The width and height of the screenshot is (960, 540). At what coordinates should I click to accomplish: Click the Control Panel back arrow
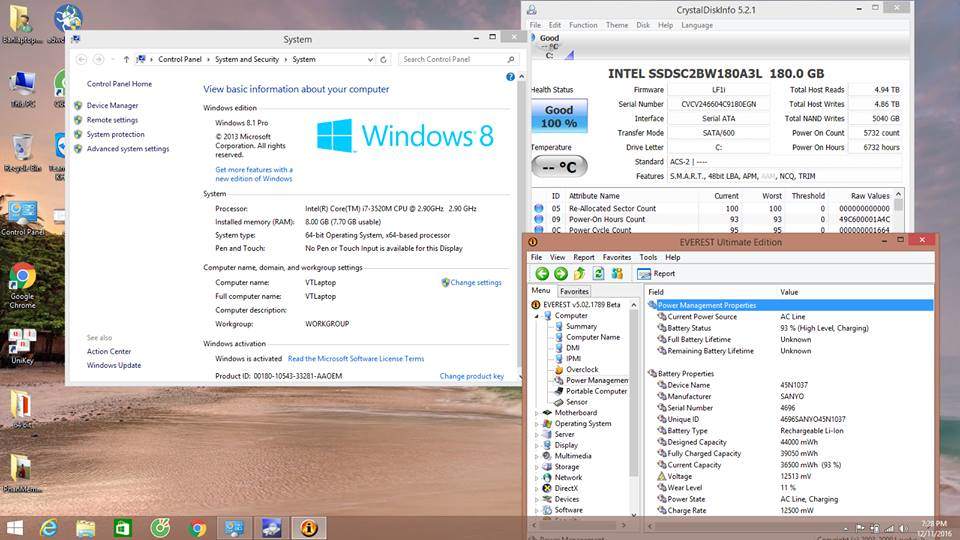click(x=81, y=59)
